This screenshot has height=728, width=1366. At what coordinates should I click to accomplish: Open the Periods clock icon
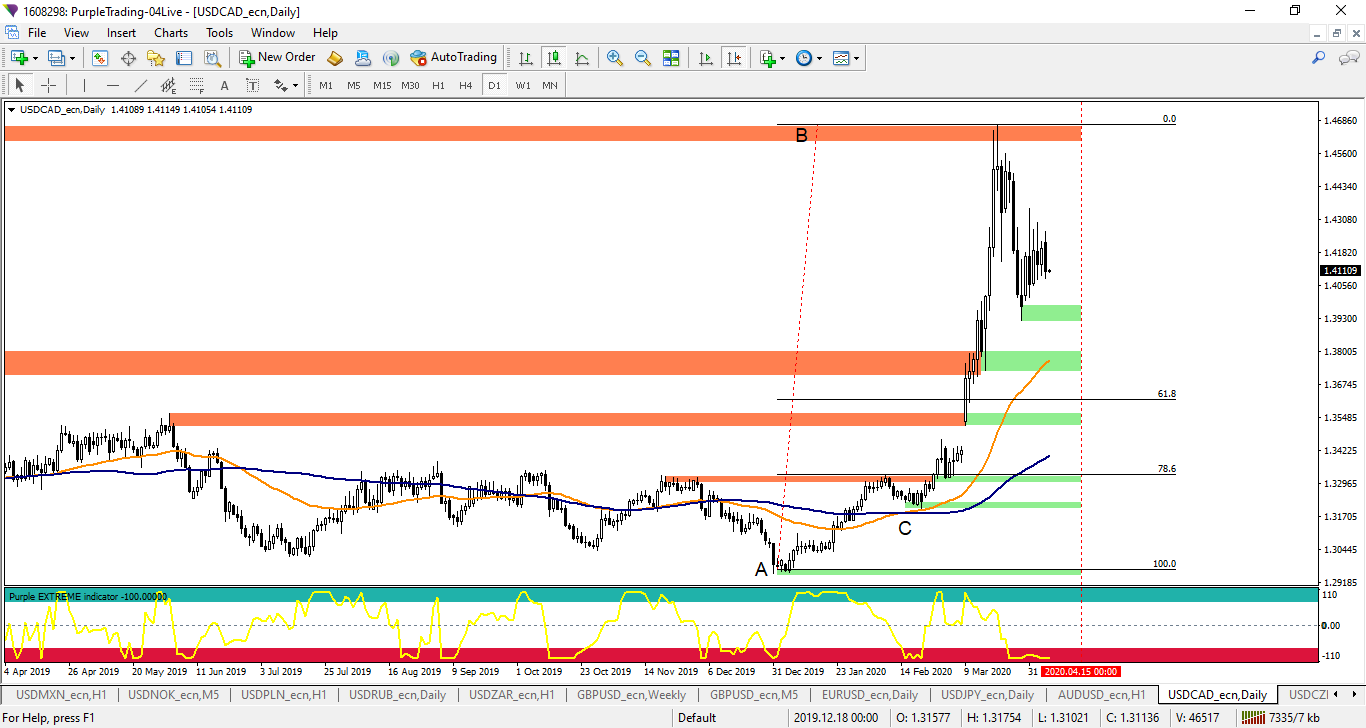click(x=804, y=58)
